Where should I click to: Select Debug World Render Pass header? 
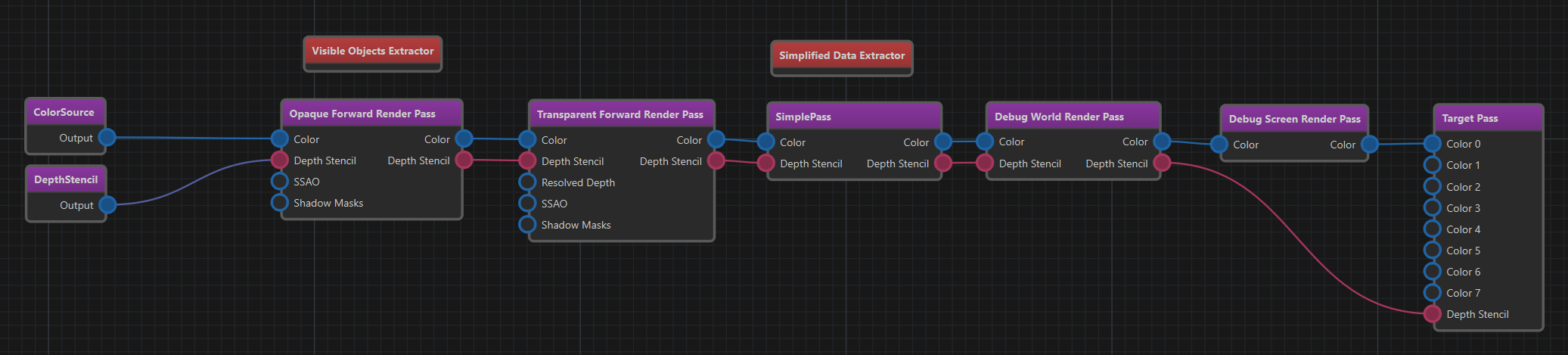(1073, 117)
